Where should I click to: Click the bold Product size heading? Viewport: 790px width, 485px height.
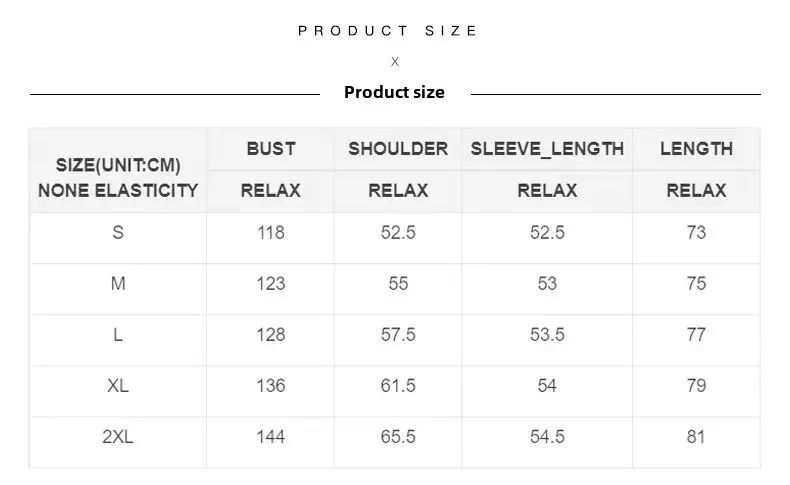point(394,92)
